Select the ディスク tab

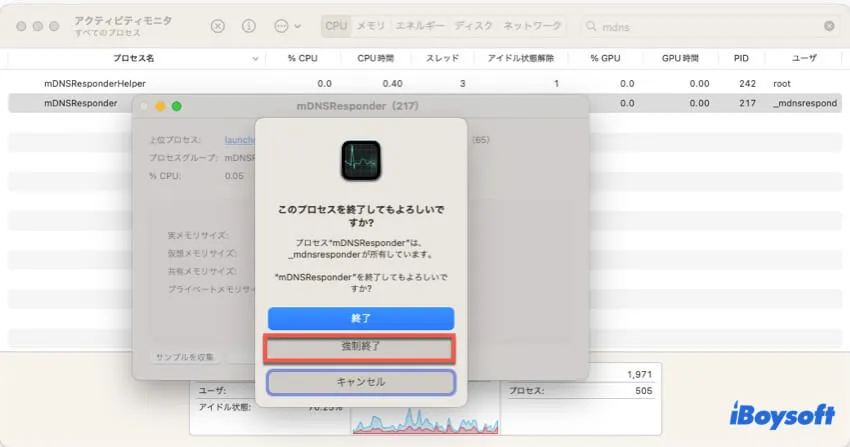click(473, 26)
